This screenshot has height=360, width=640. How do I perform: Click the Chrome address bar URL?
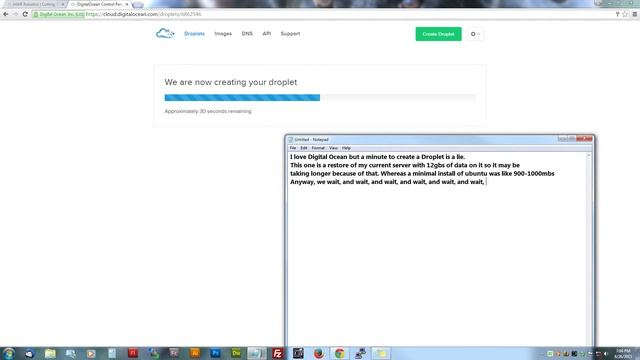coord(144,14)
